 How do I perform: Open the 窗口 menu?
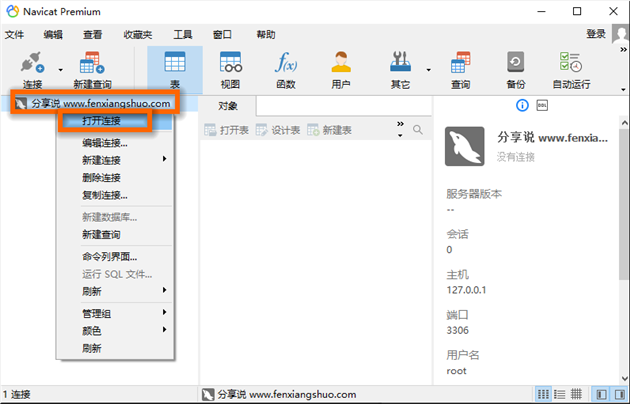click(222, 35)
